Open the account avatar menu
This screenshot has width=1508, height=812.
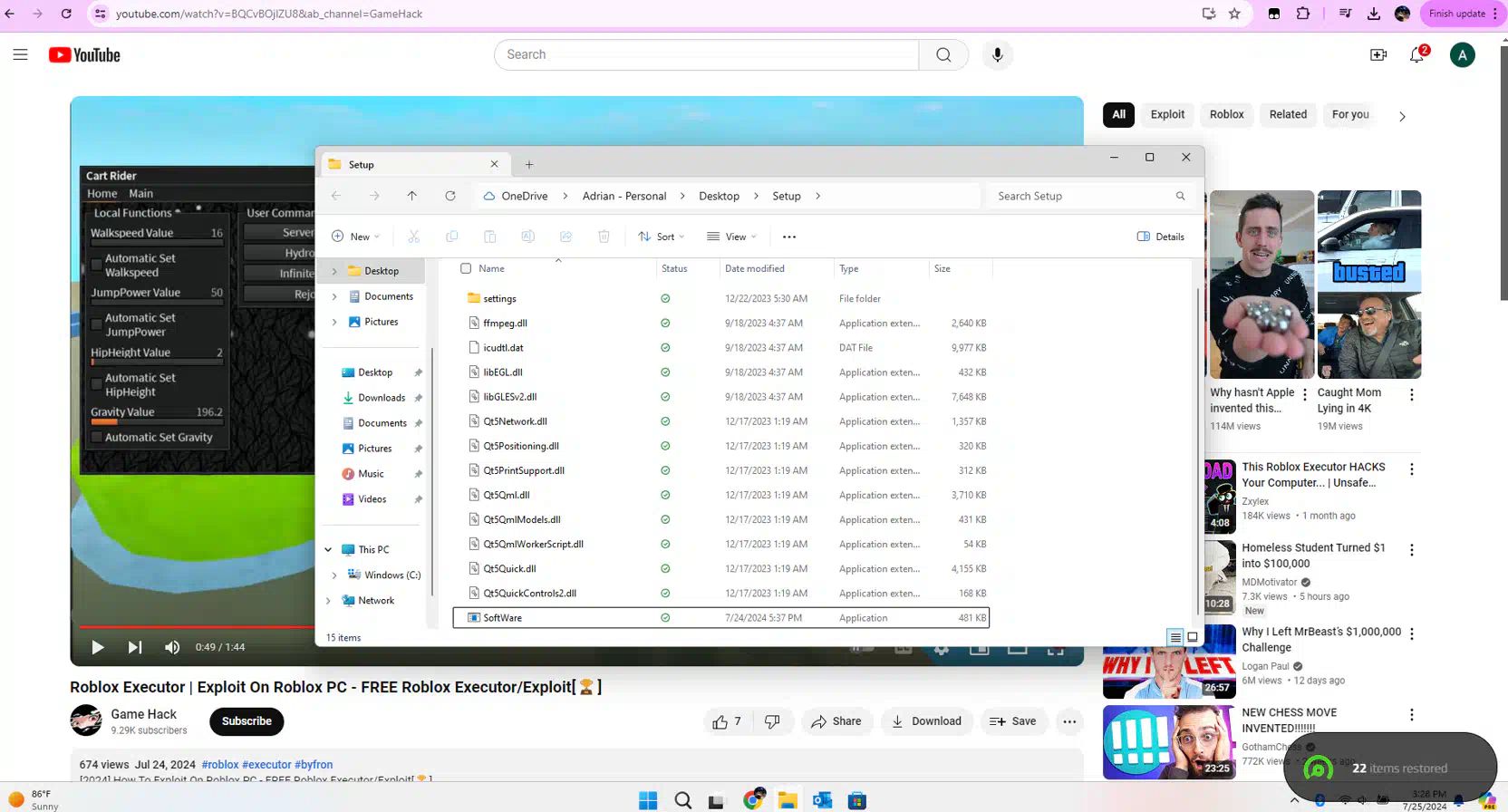pos(1462,55)
